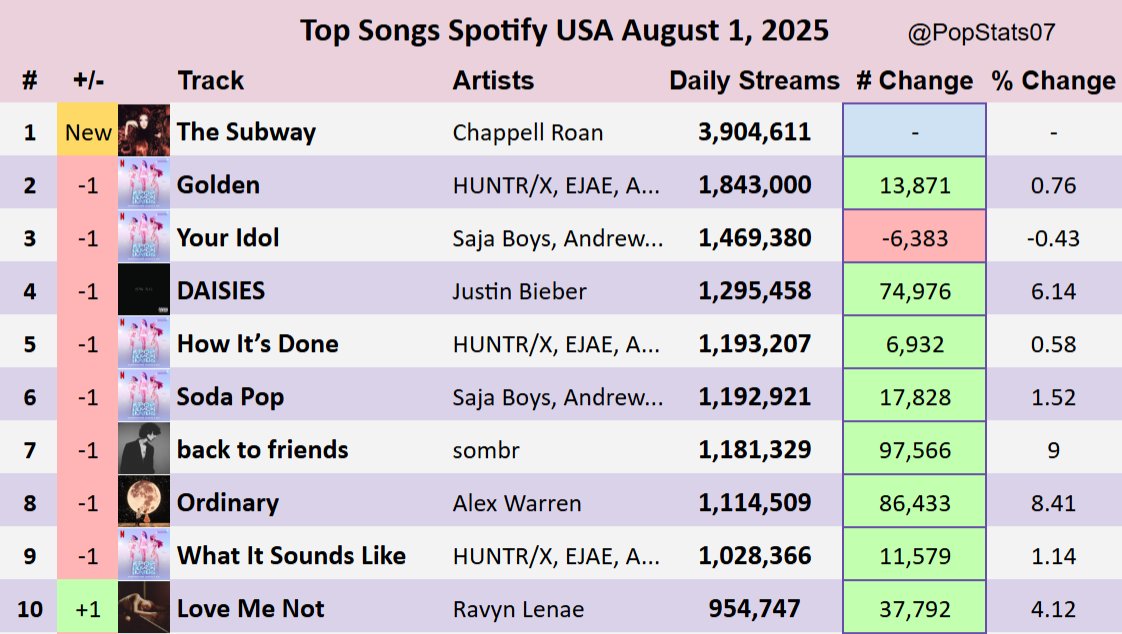
Task: Select the DAISIES album cover image
Action: click(x=144, y=291)
